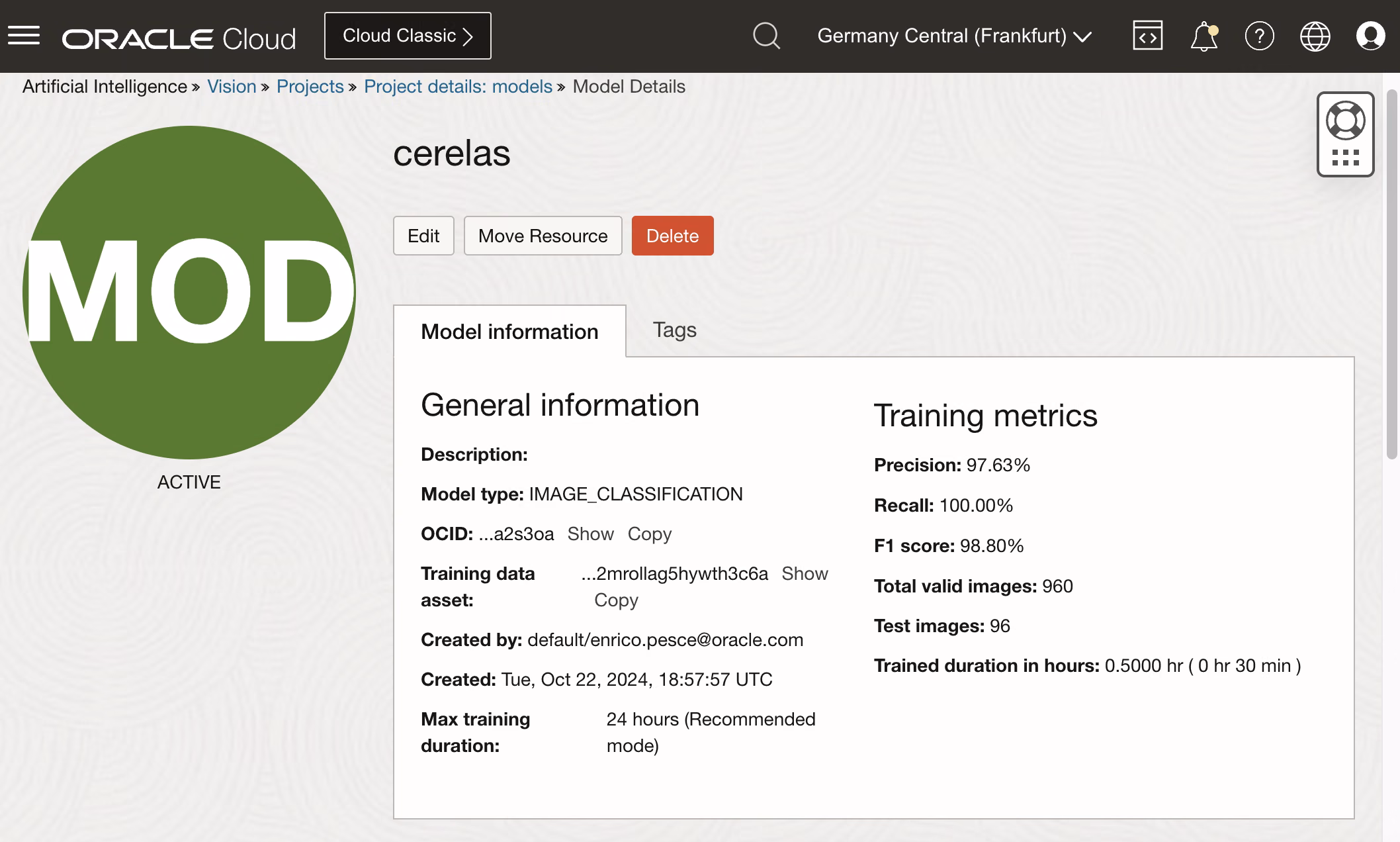
Task: Go to the Vision breadcrumb
Action: click(x=232, y=87)
